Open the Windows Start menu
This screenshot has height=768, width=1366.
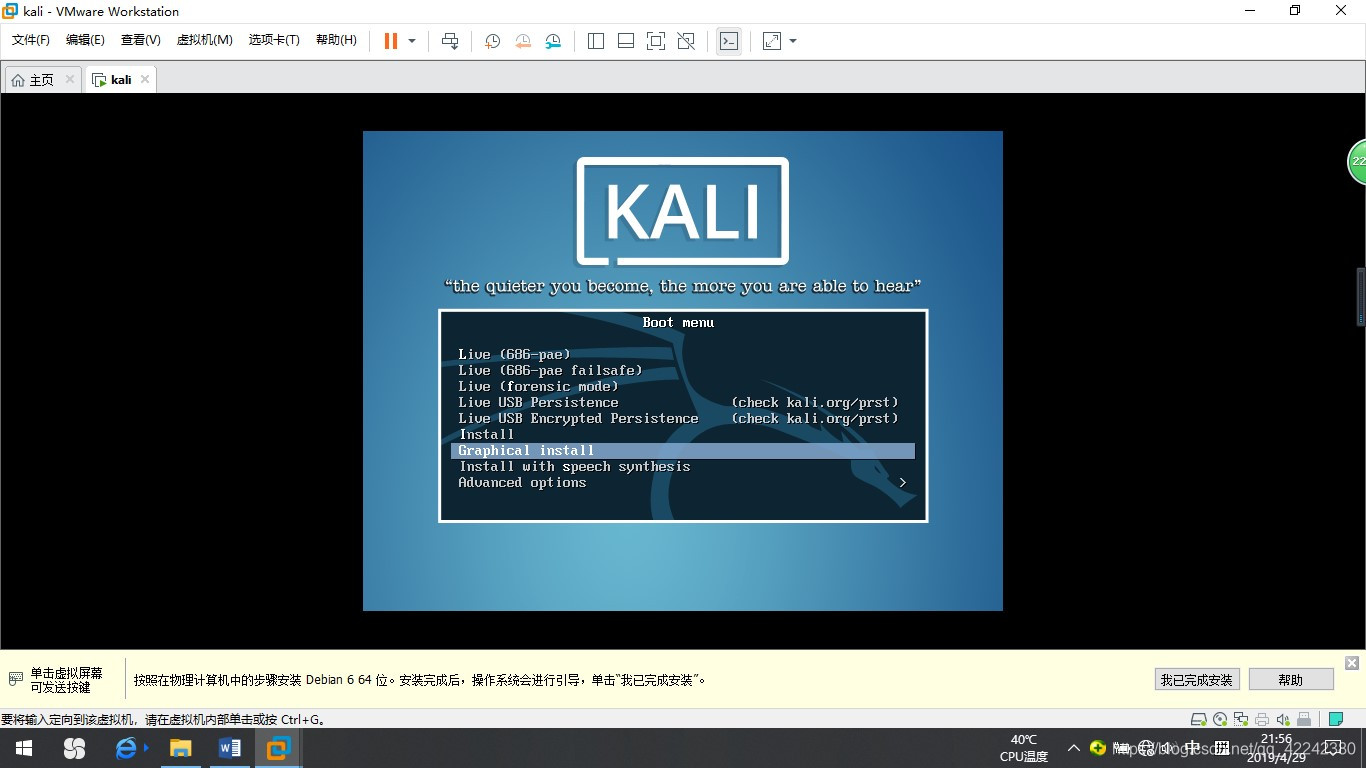click(24, 748)
